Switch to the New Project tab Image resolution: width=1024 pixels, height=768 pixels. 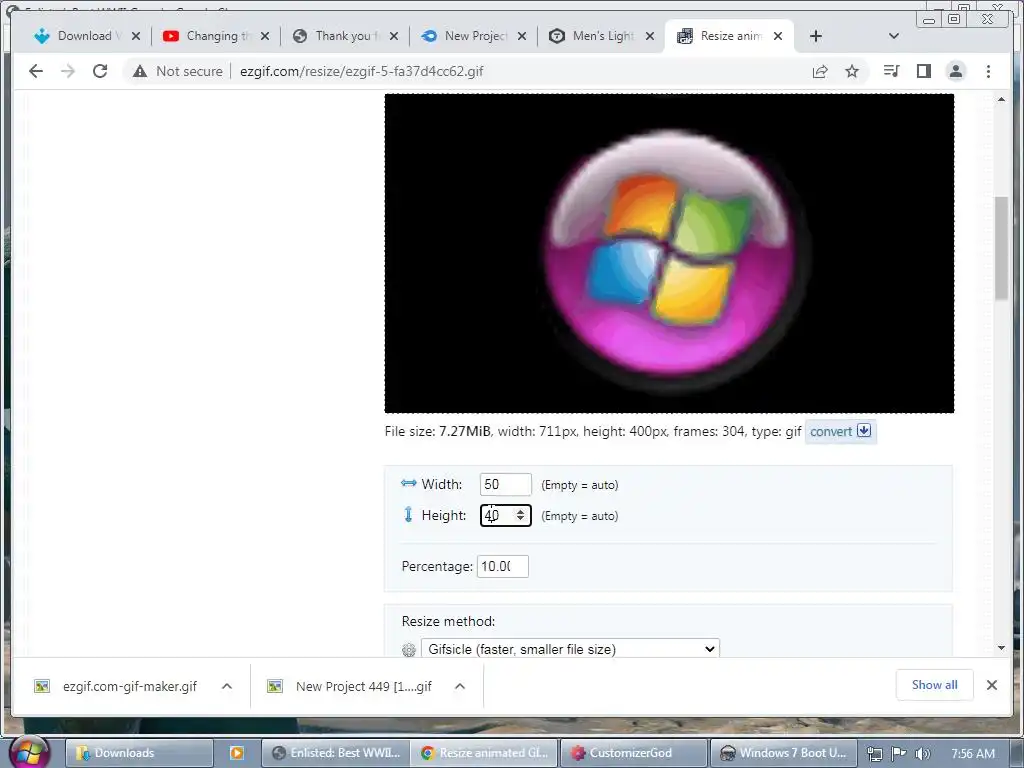point(473,36)
